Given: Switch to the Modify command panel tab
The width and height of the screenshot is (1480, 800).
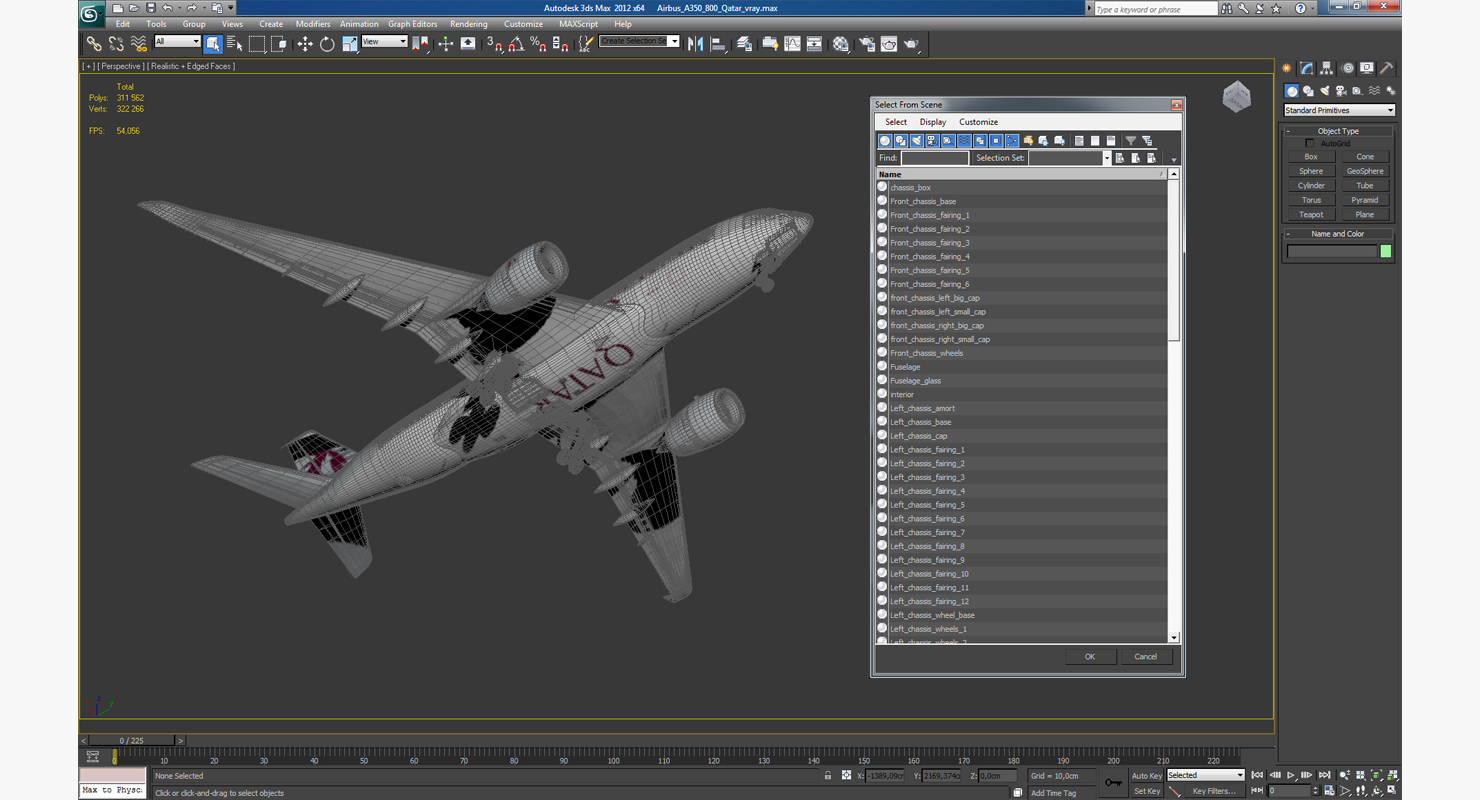Looking at the screenshot, I should coord(1306,68).
